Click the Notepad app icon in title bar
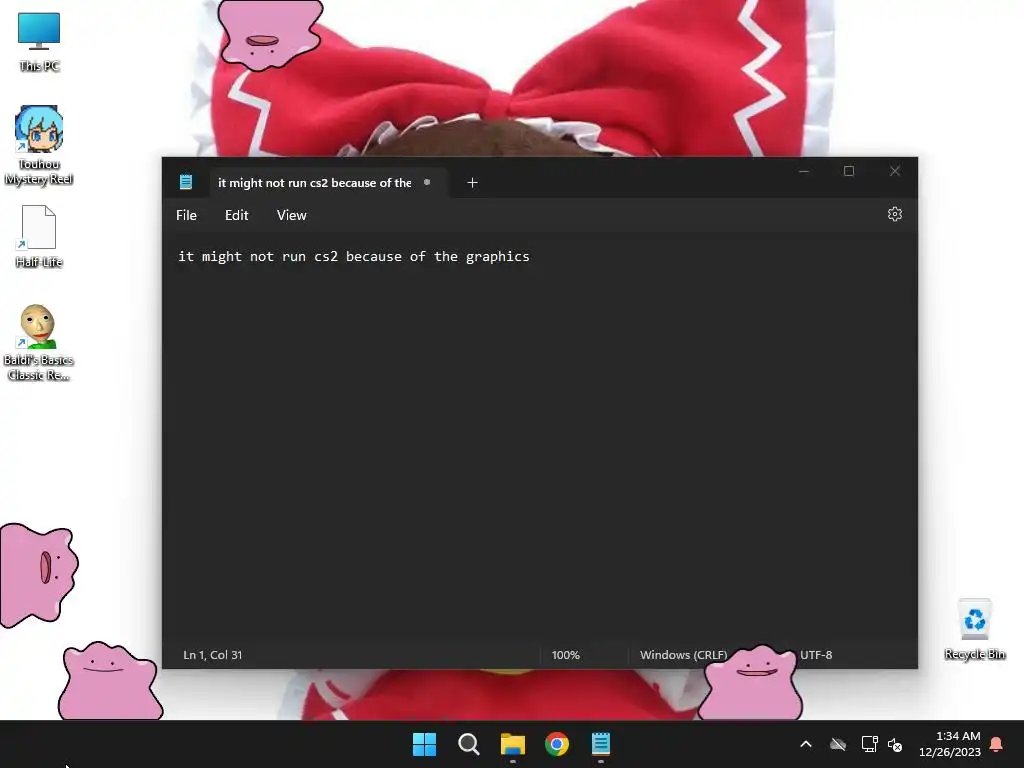 click(x=186, y=182)
